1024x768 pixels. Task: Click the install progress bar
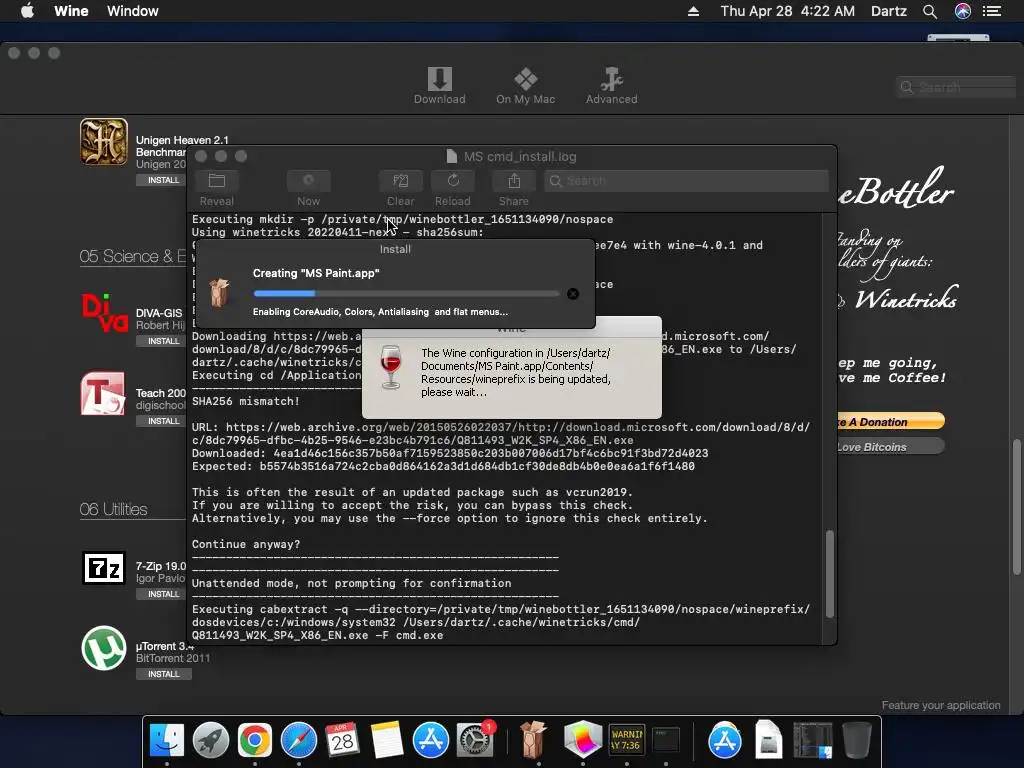click(406, 294)
